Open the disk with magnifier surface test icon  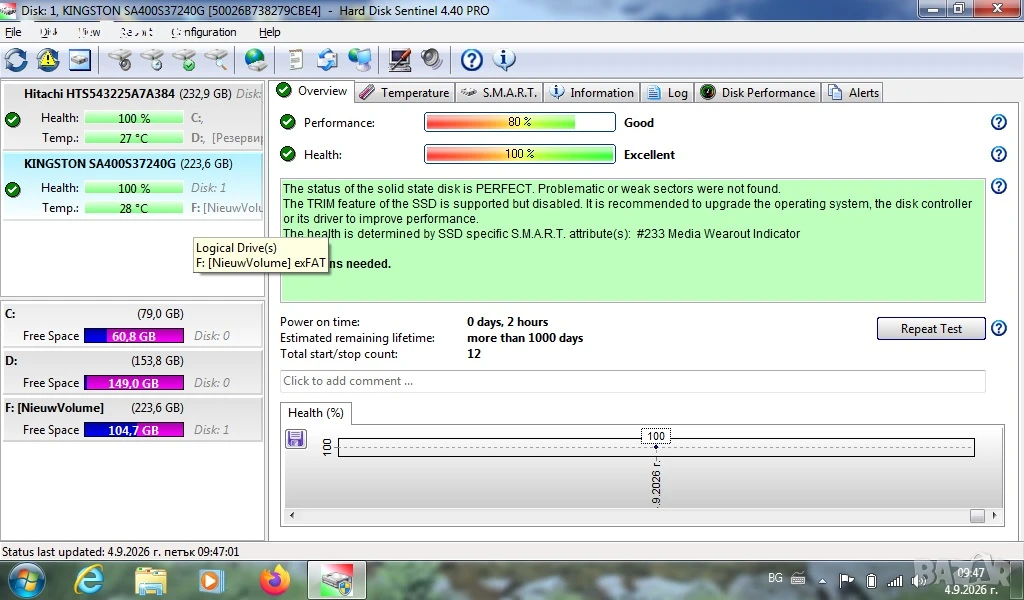pyautogui.click(x=216, y=60)
